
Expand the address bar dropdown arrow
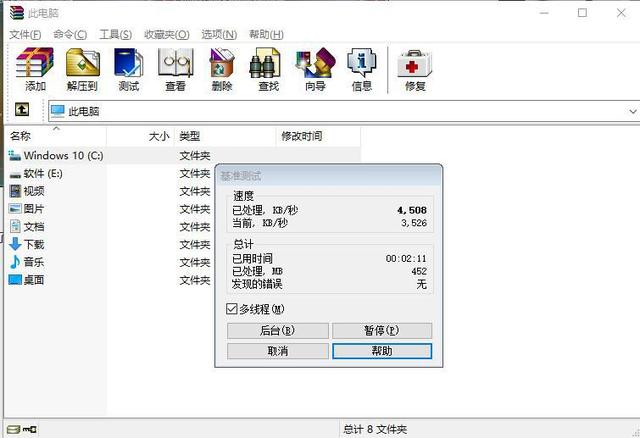[x=633, y=111]
